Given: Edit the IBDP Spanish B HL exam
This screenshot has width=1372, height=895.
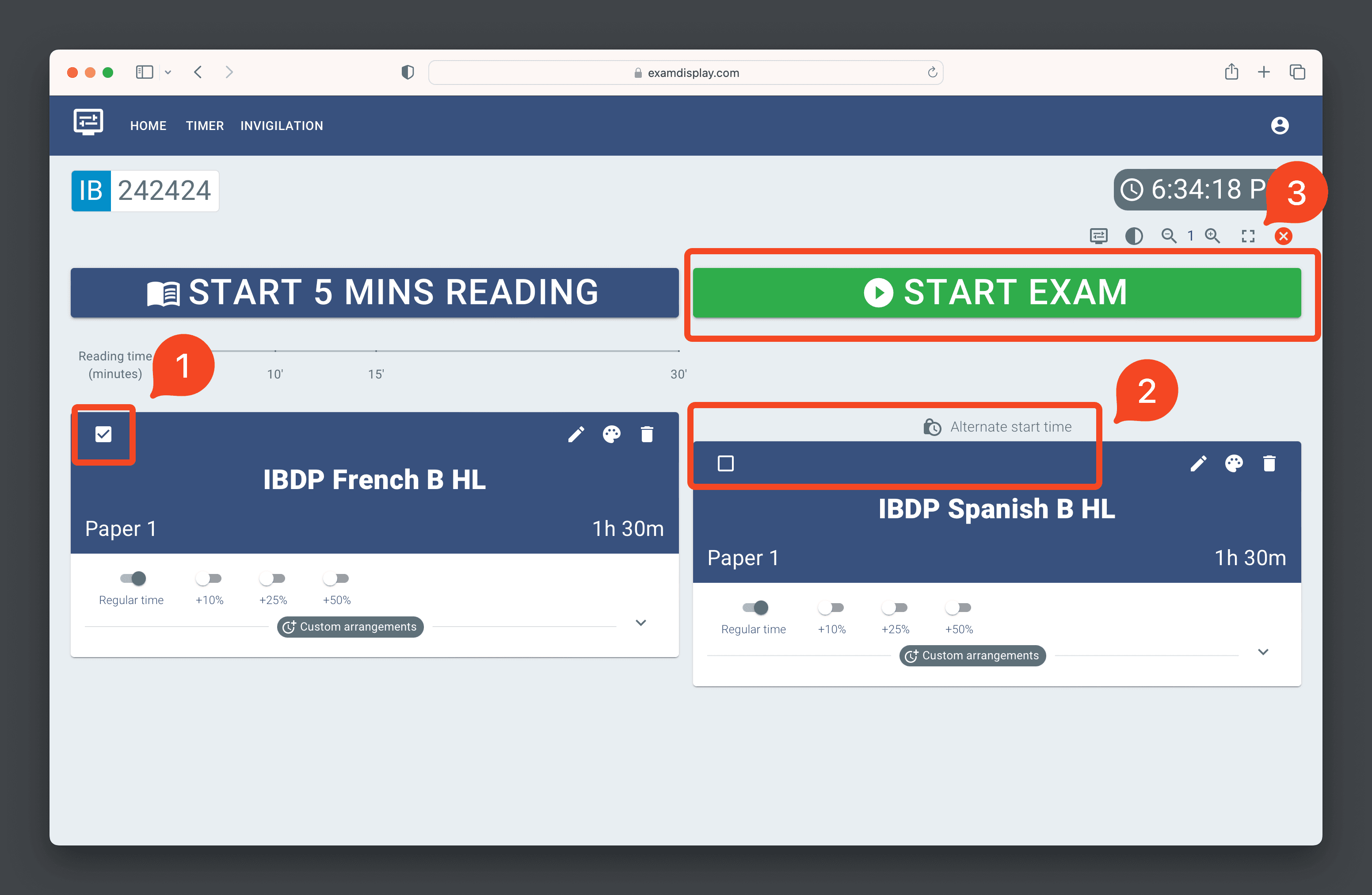Looking at the screenshot, I should pyautogui.click(x=1198, y=464).
